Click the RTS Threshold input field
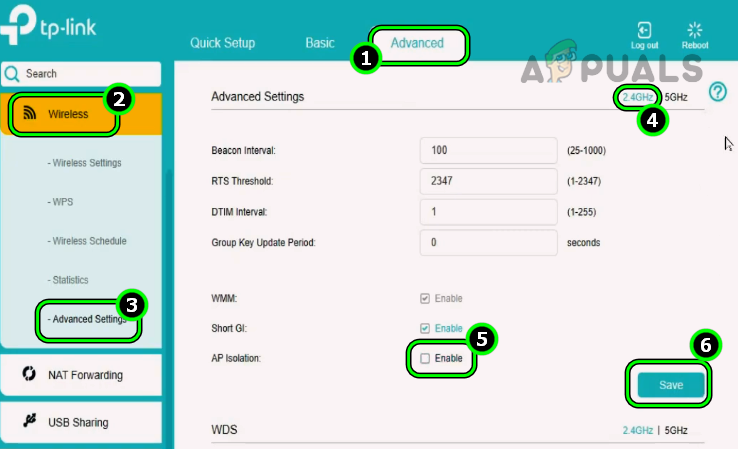The width and height of the screenshot is (738, 449). pos(489,181)
